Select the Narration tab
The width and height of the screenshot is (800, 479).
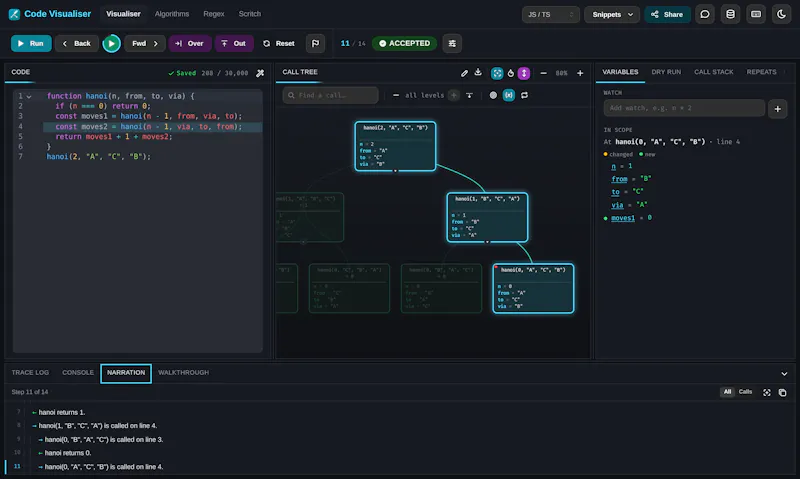pyautogui.click(x=126, y=373)
